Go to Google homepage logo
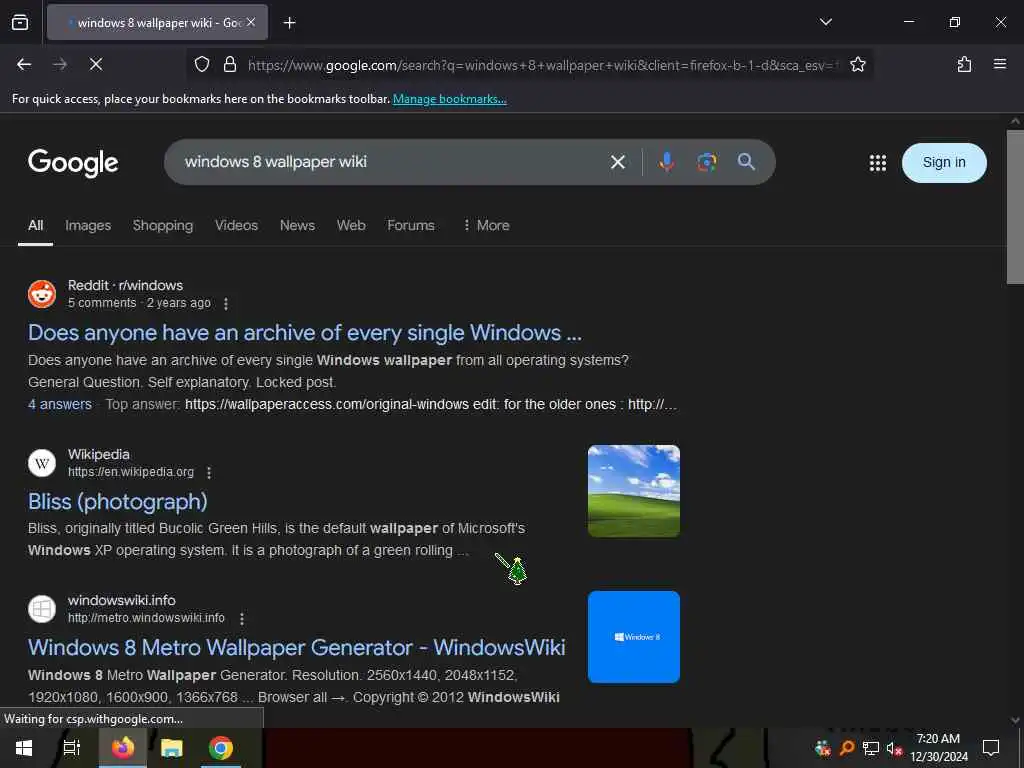Screen dimensions: 1024x768 tap(73, 163)
